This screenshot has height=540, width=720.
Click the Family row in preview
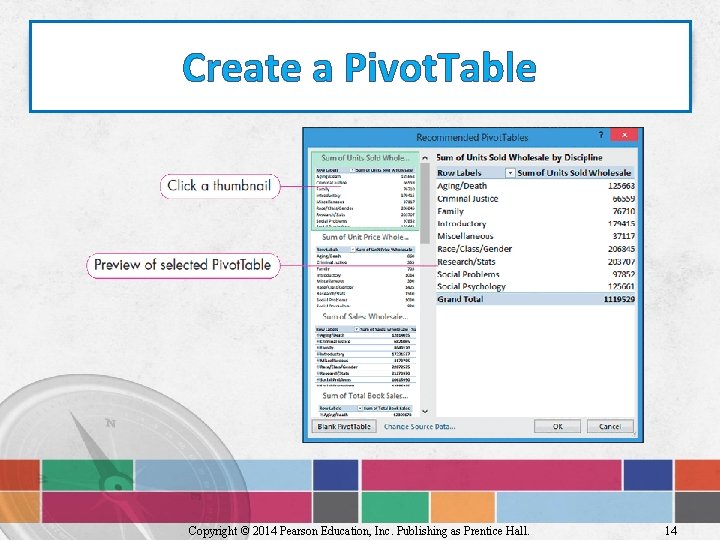(x=535, y=211)
